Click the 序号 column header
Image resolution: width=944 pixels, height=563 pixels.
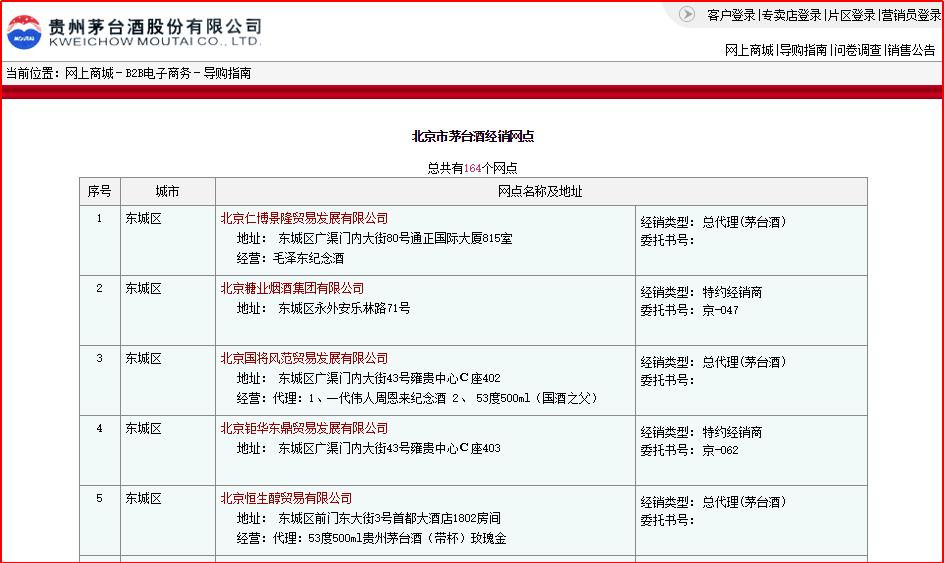pyautogui.click(x=99, y=191)
